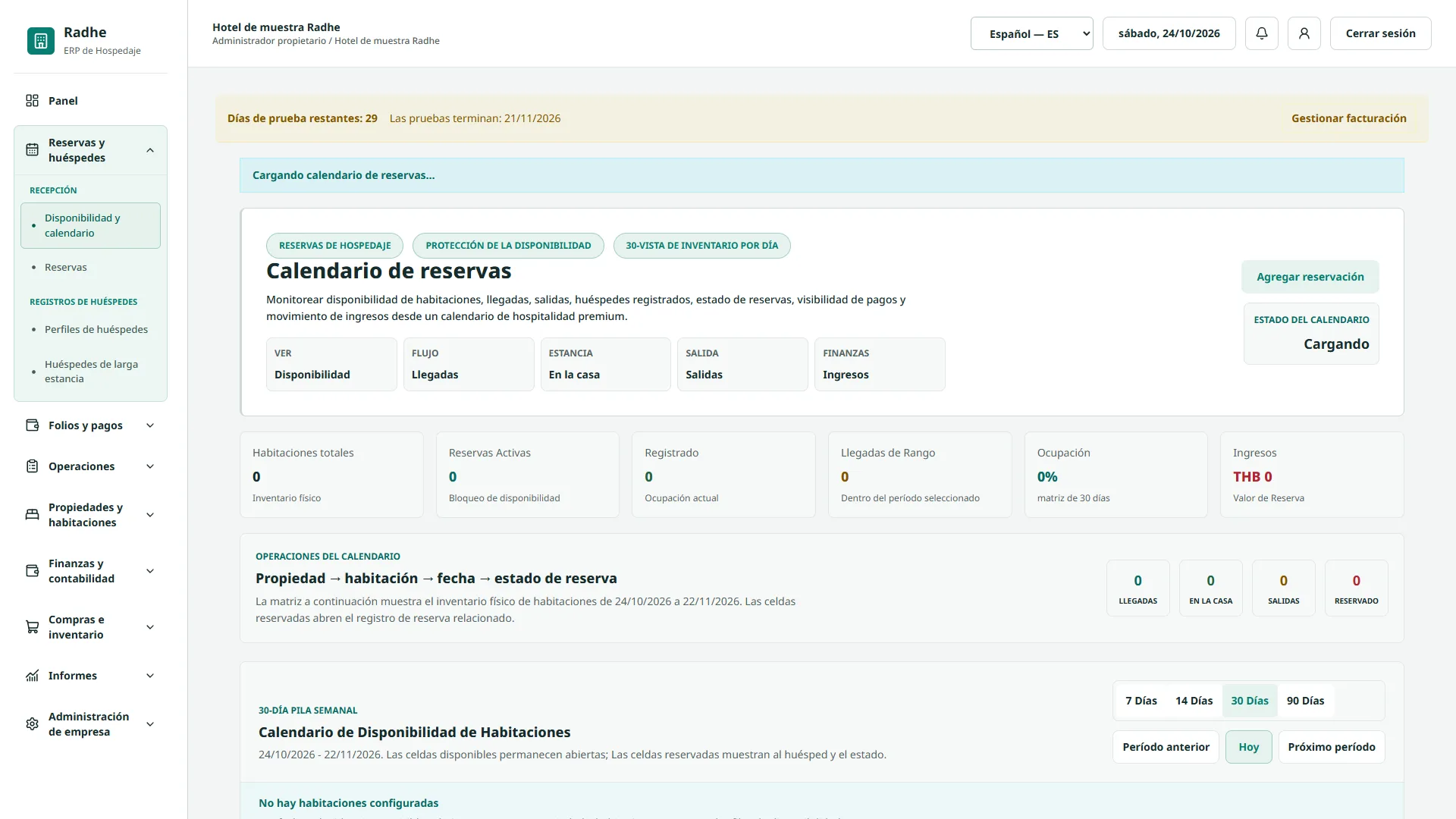1456x819 pixels.
Task: Follow the Gestionar facturación link
Action: pos(1349,118)
